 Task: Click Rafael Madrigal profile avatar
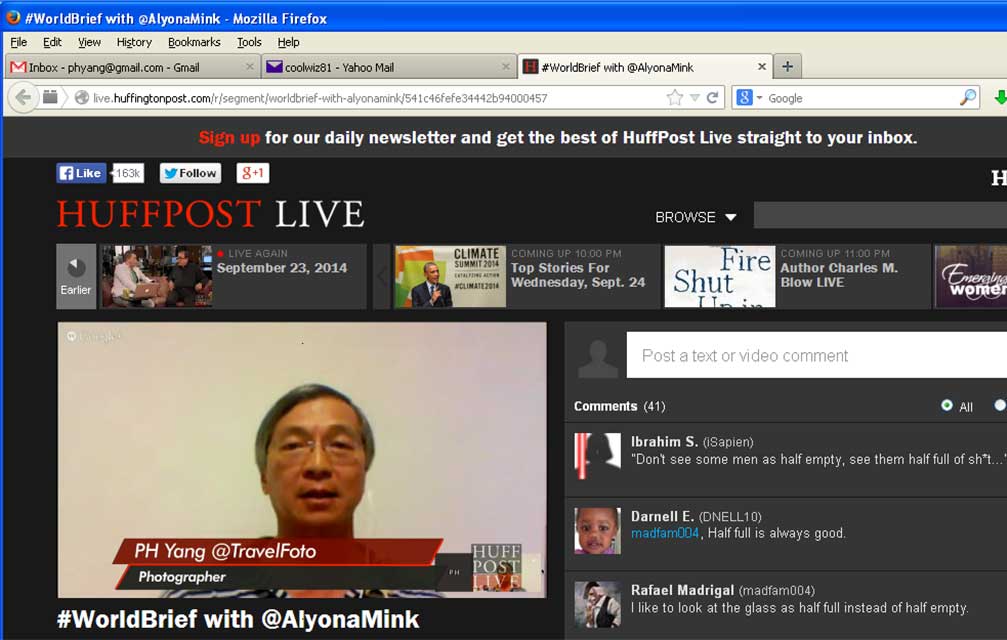pyautogui.click(x=597, y=605)
